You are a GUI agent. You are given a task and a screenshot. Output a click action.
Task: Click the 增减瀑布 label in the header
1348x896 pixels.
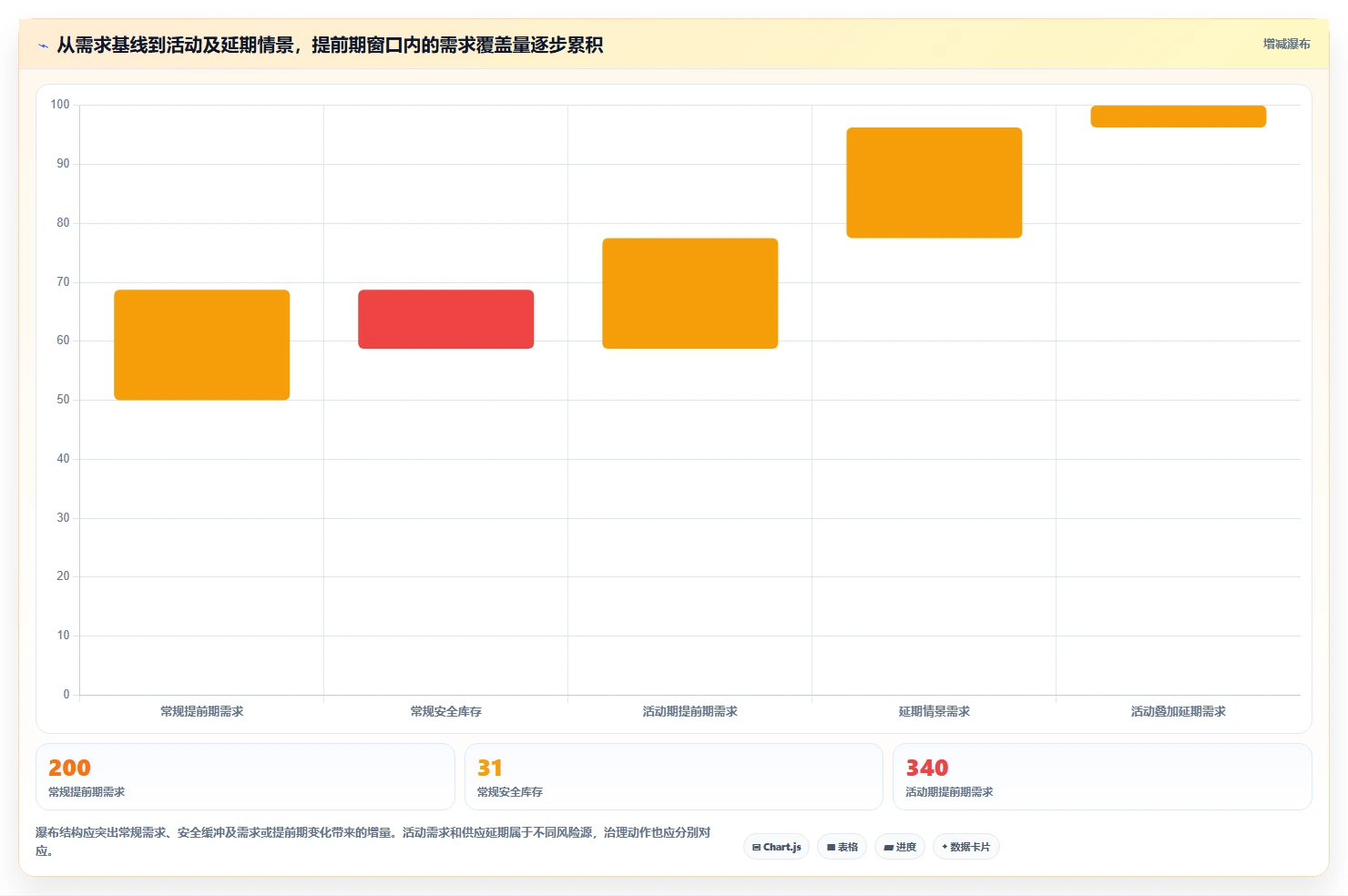coord(1286,44)
